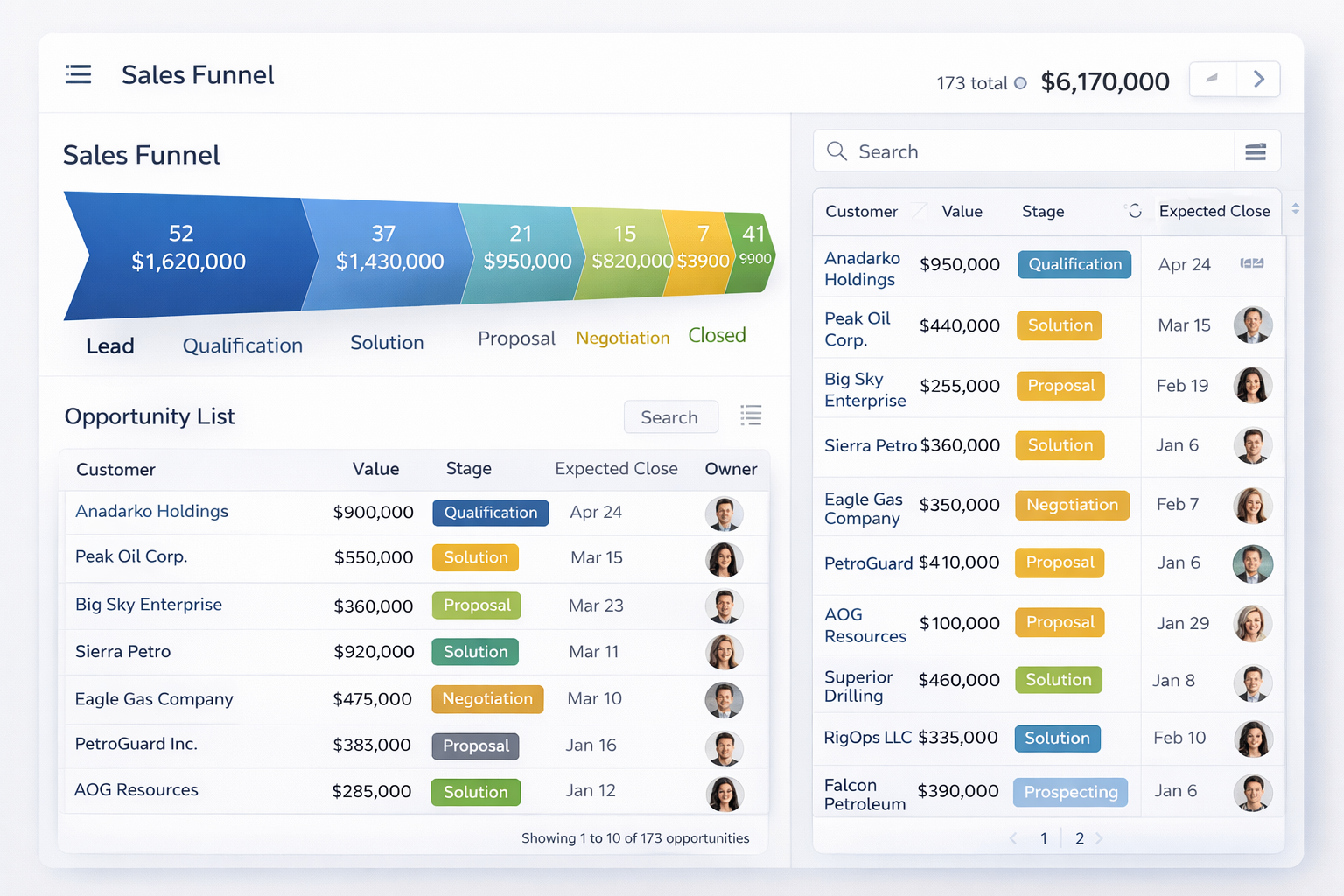Click the list options icon next to Opportunity List search
This screenshot has height=896, width=1344.
pyautogui.click(x=751, y=416)
